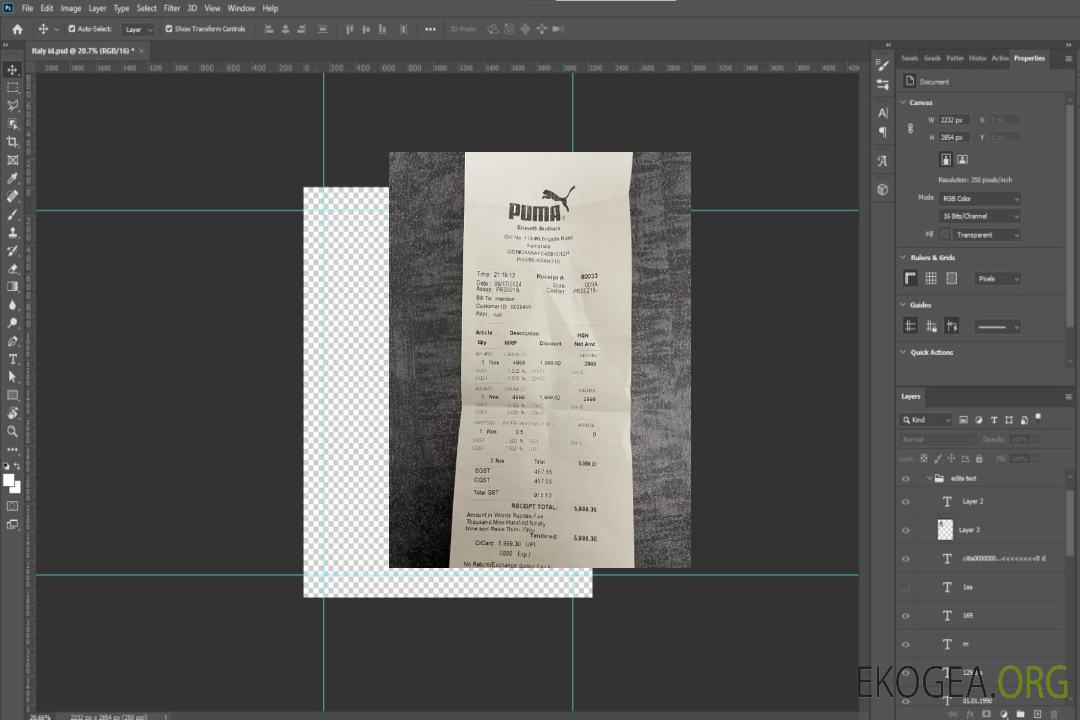Viewport: 1080px width, 720px height.
Task: Choose the Lasso tool
Action: pos(12,105)
